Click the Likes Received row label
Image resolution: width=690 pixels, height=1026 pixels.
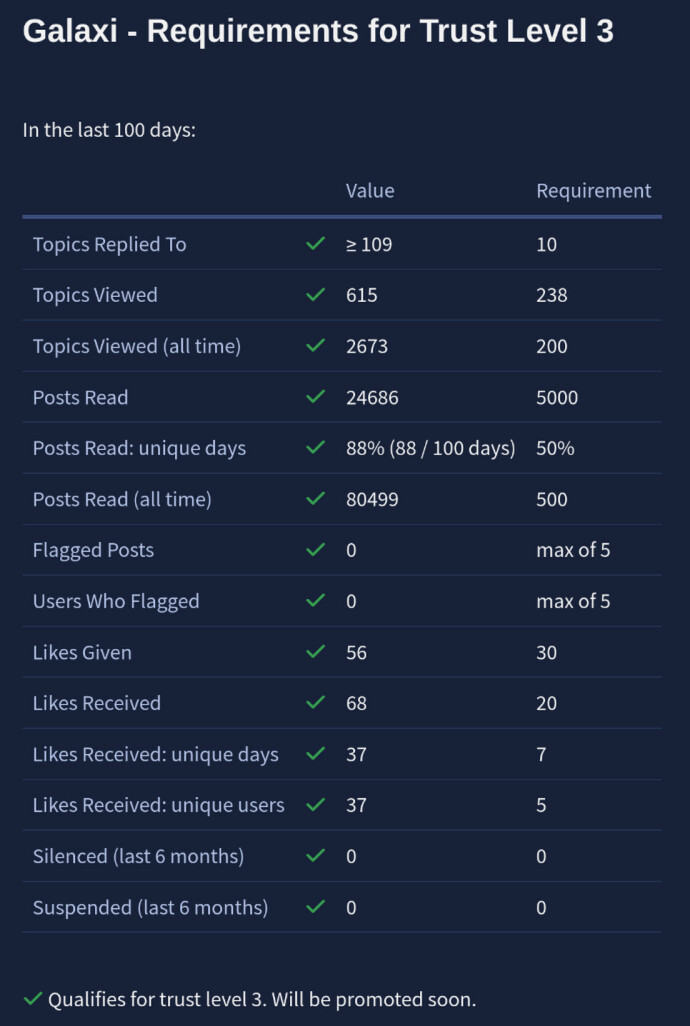(96, 703)
